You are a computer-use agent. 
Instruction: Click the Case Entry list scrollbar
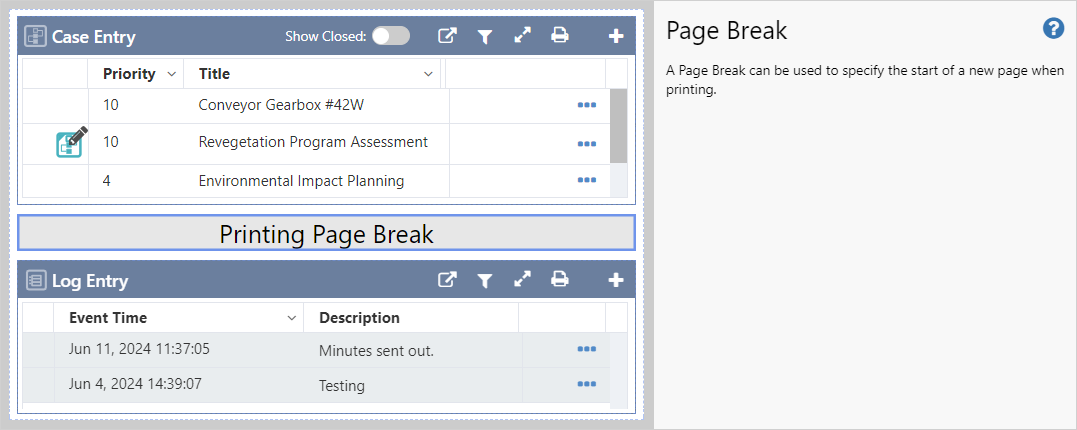[618, 127]
